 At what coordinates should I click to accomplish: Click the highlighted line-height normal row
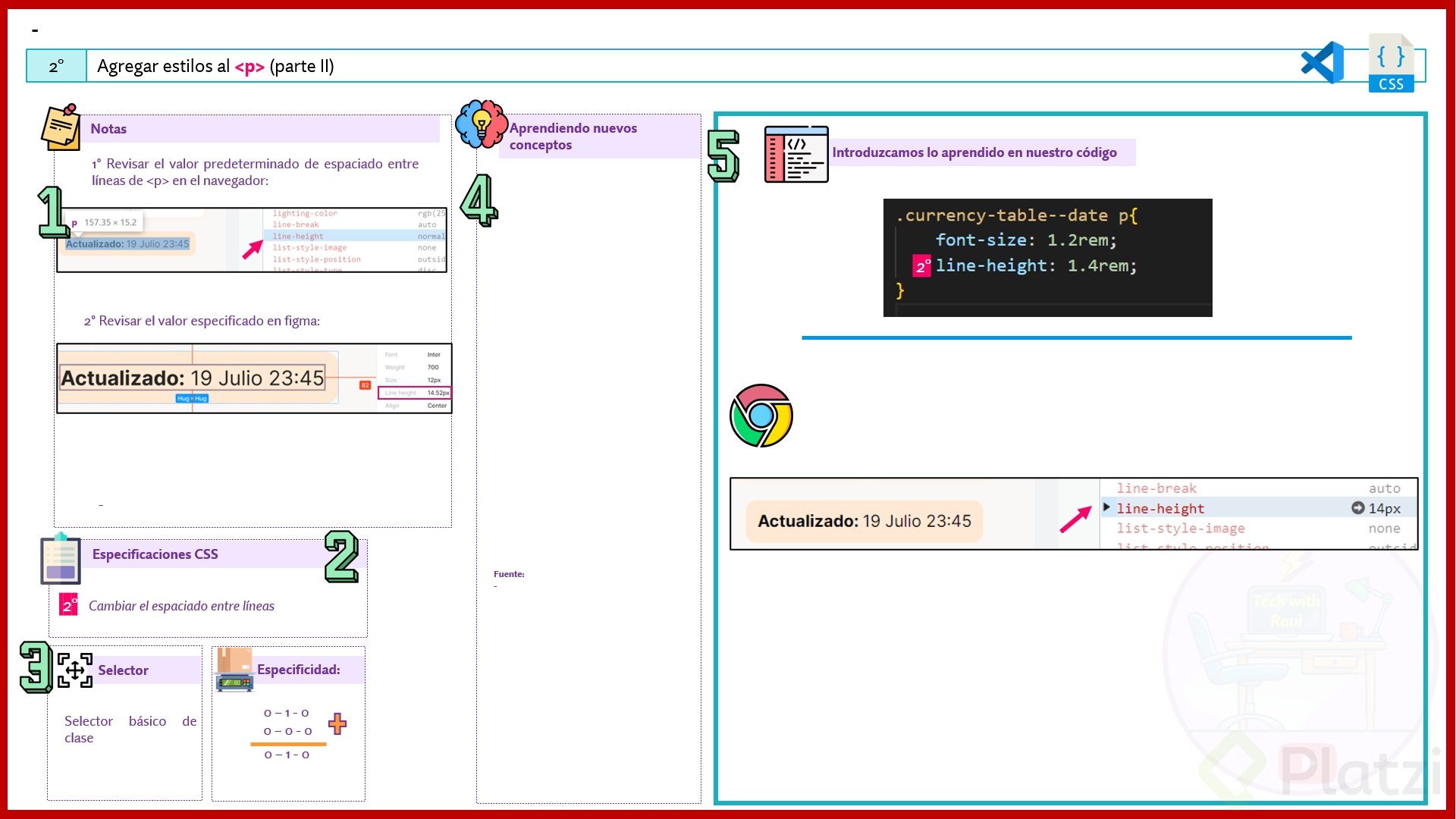355,236
